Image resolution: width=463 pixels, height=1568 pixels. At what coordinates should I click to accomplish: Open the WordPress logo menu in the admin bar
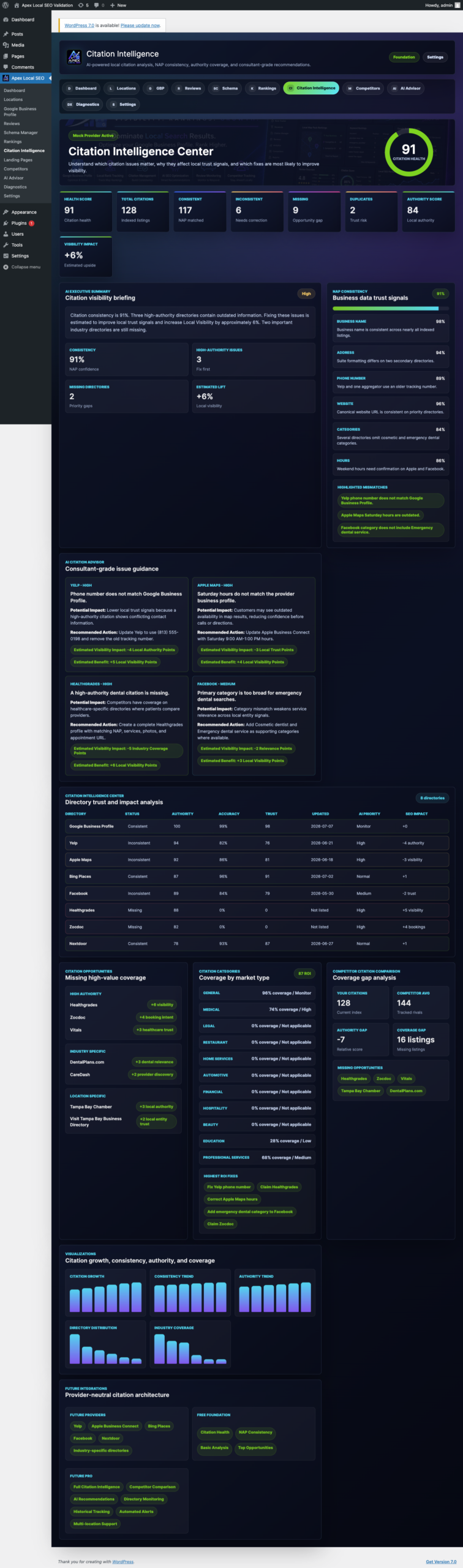[5, 5]
